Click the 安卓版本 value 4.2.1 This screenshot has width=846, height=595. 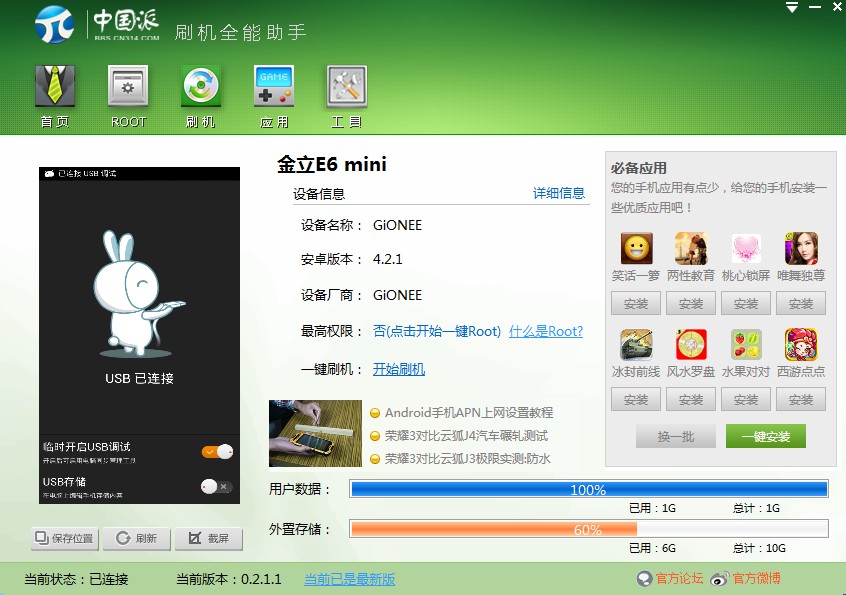tap(387, 259)
